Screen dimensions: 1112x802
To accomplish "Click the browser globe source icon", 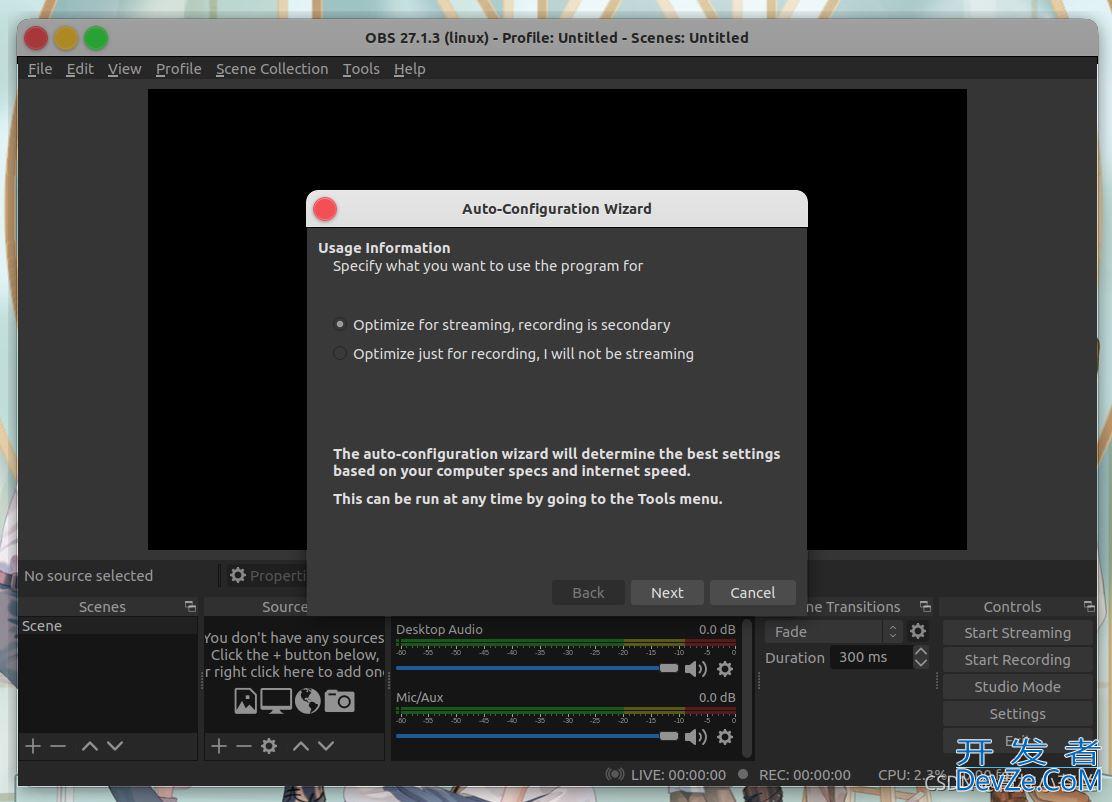I will 307,701.
